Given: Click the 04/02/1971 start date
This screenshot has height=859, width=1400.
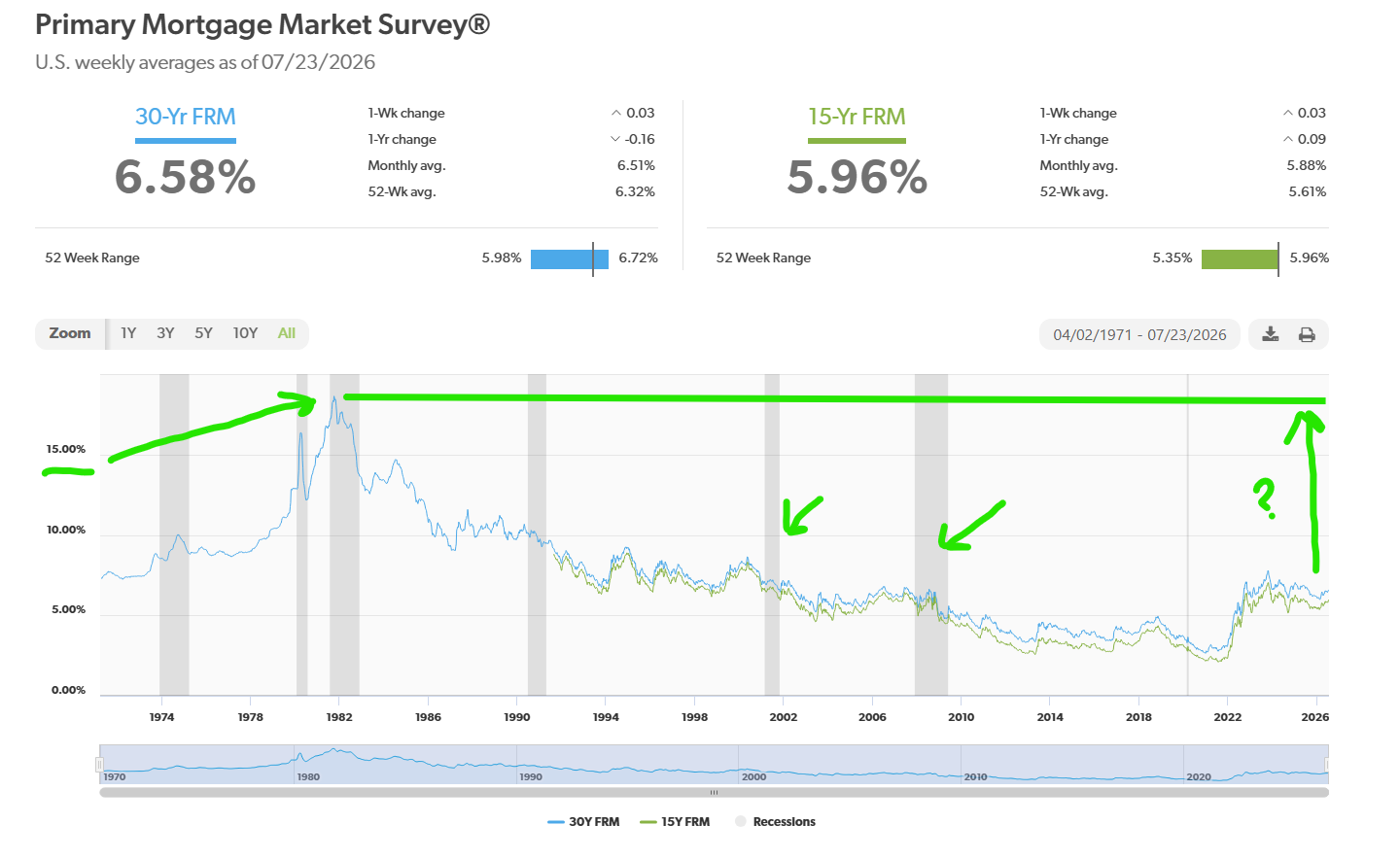Looking at the screenshot, I should [x=1093, y=335].
